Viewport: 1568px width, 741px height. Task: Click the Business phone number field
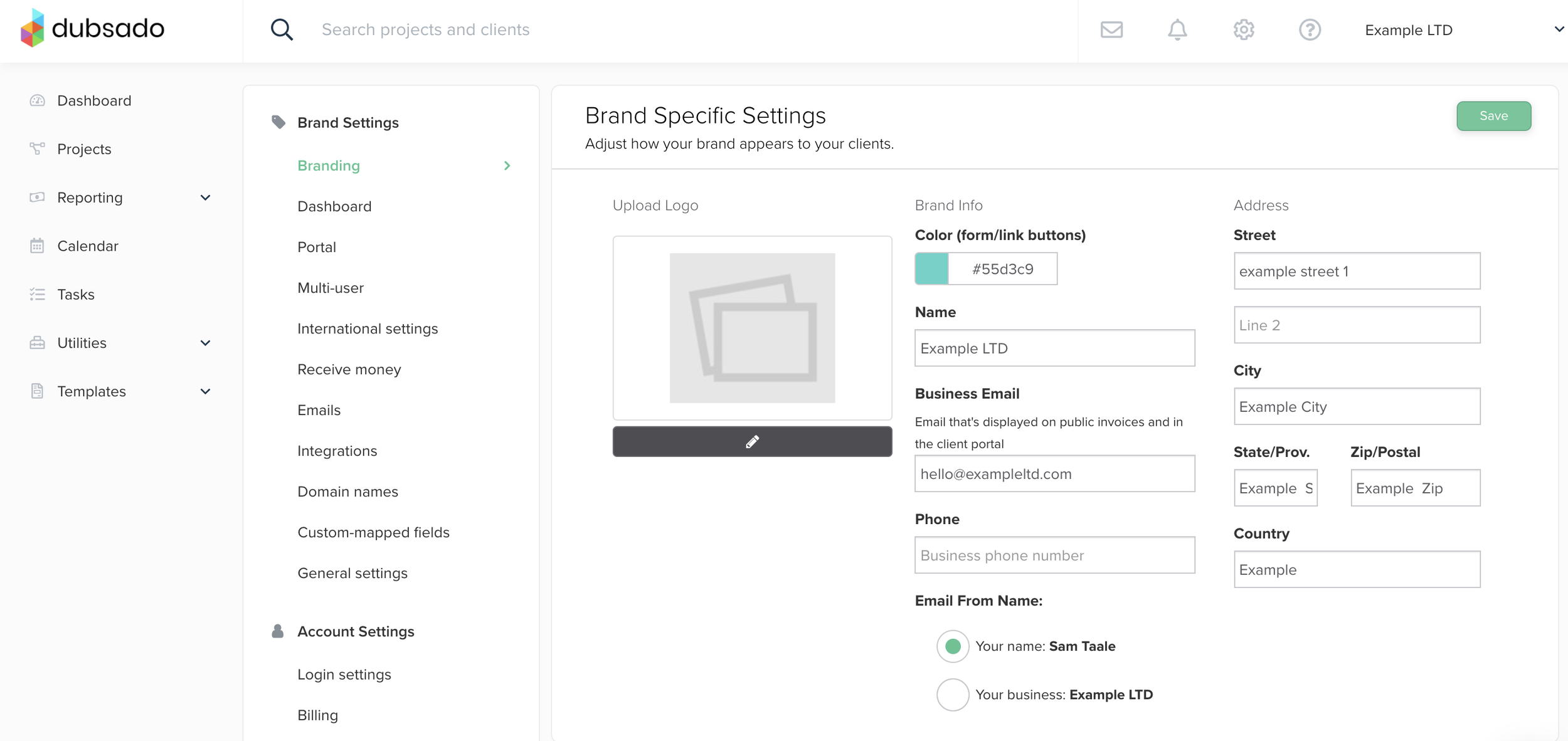click(1054, 555)
